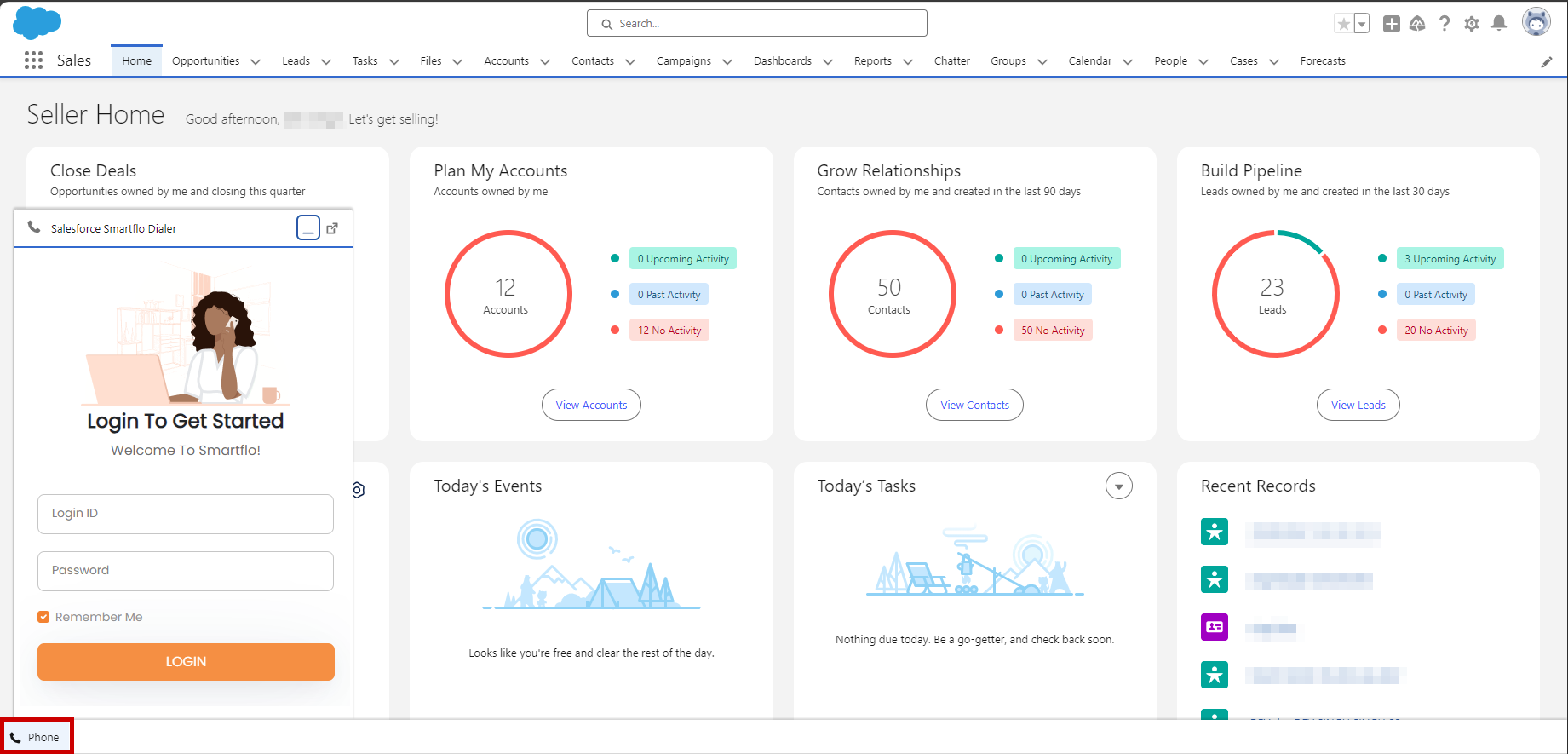
Task: Expand the Leads tab chevron
Action: (325, 61)
